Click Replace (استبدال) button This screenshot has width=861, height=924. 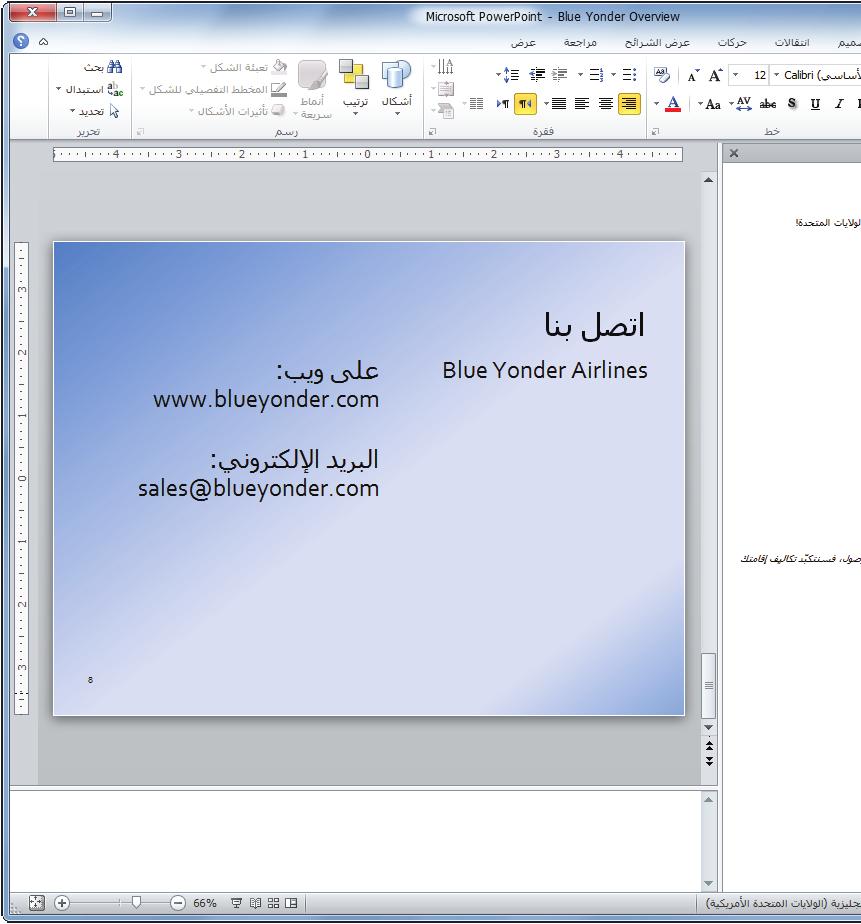click(x=90, y=89)
